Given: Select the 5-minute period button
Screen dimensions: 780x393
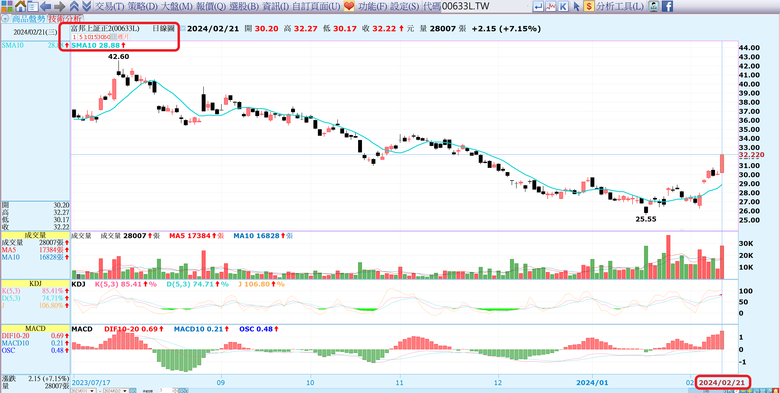Looking at the screenshot, I should [x=81, y=37].
